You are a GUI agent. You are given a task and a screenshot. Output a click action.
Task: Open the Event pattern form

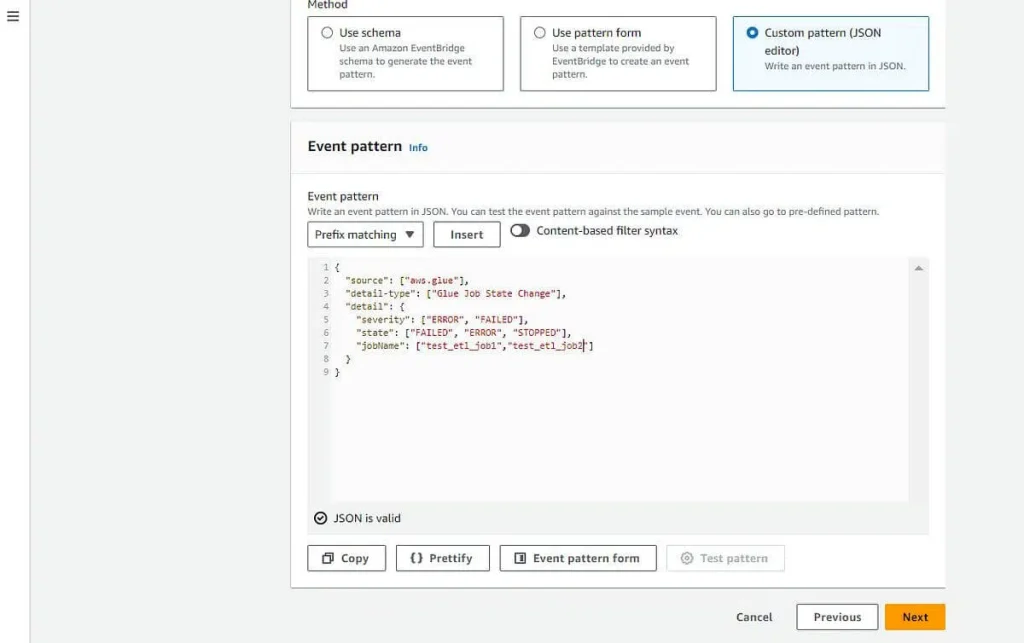point(578,558)
